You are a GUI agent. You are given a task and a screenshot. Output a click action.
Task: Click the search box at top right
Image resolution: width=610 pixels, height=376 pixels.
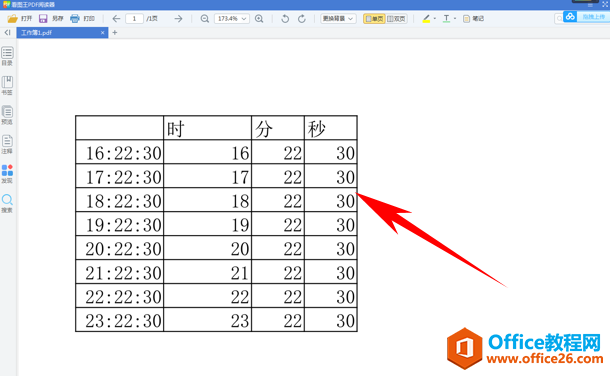559,18
